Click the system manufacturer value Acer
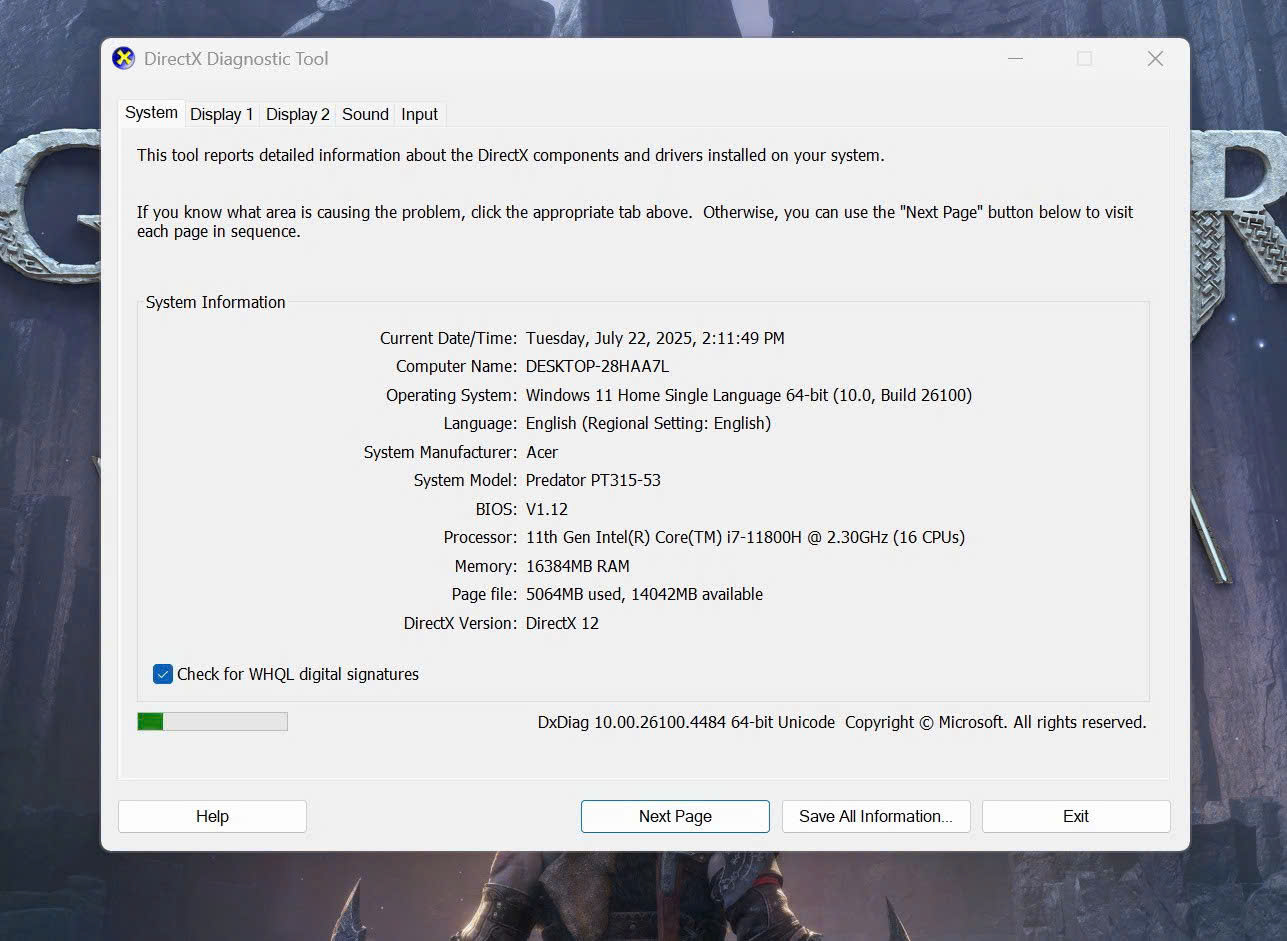Image resolution: width=1287 pixels, height=941 pixels. pos(542,452)
